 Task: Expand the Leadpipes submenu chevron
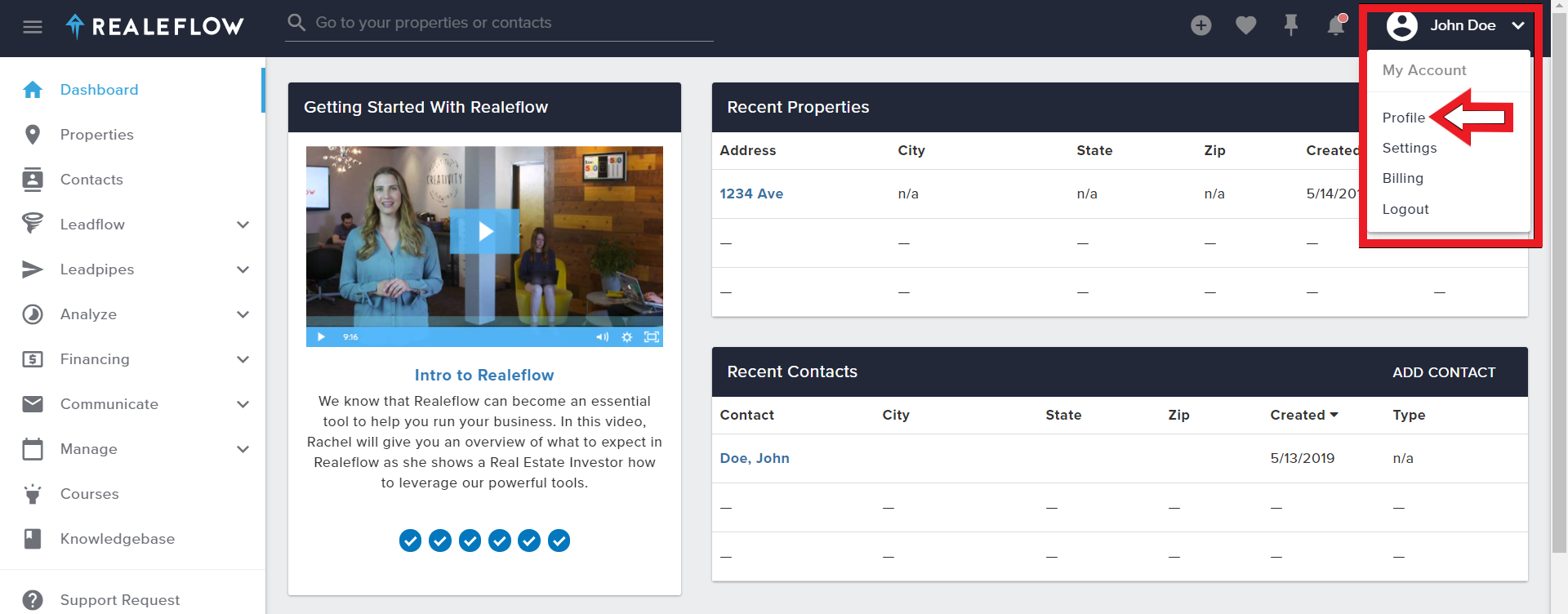(x=243, y=269)
